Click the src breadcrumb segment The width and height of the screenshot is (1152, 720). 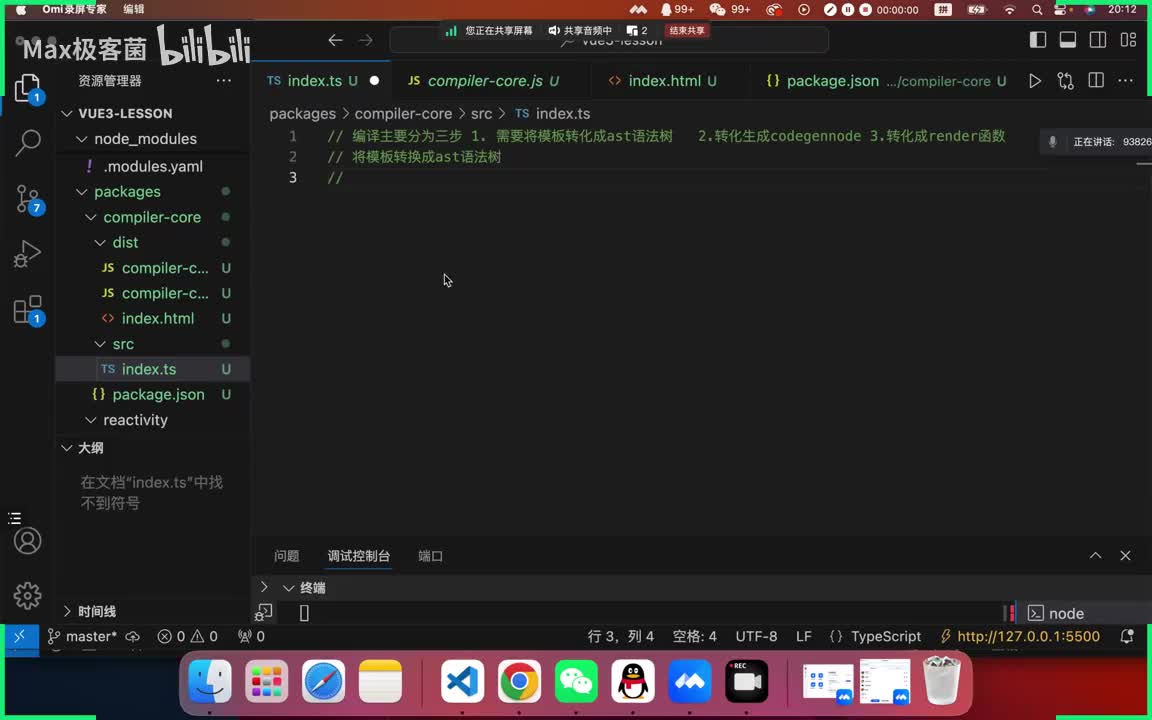(x=481, y=114)
